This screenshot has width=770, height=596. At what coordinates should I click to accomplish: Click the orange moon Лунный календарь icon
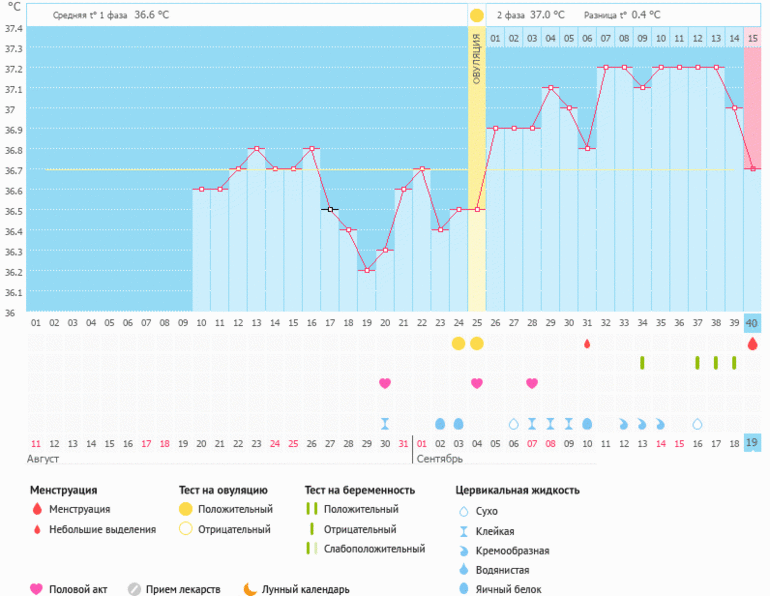(x=249, y=589)
